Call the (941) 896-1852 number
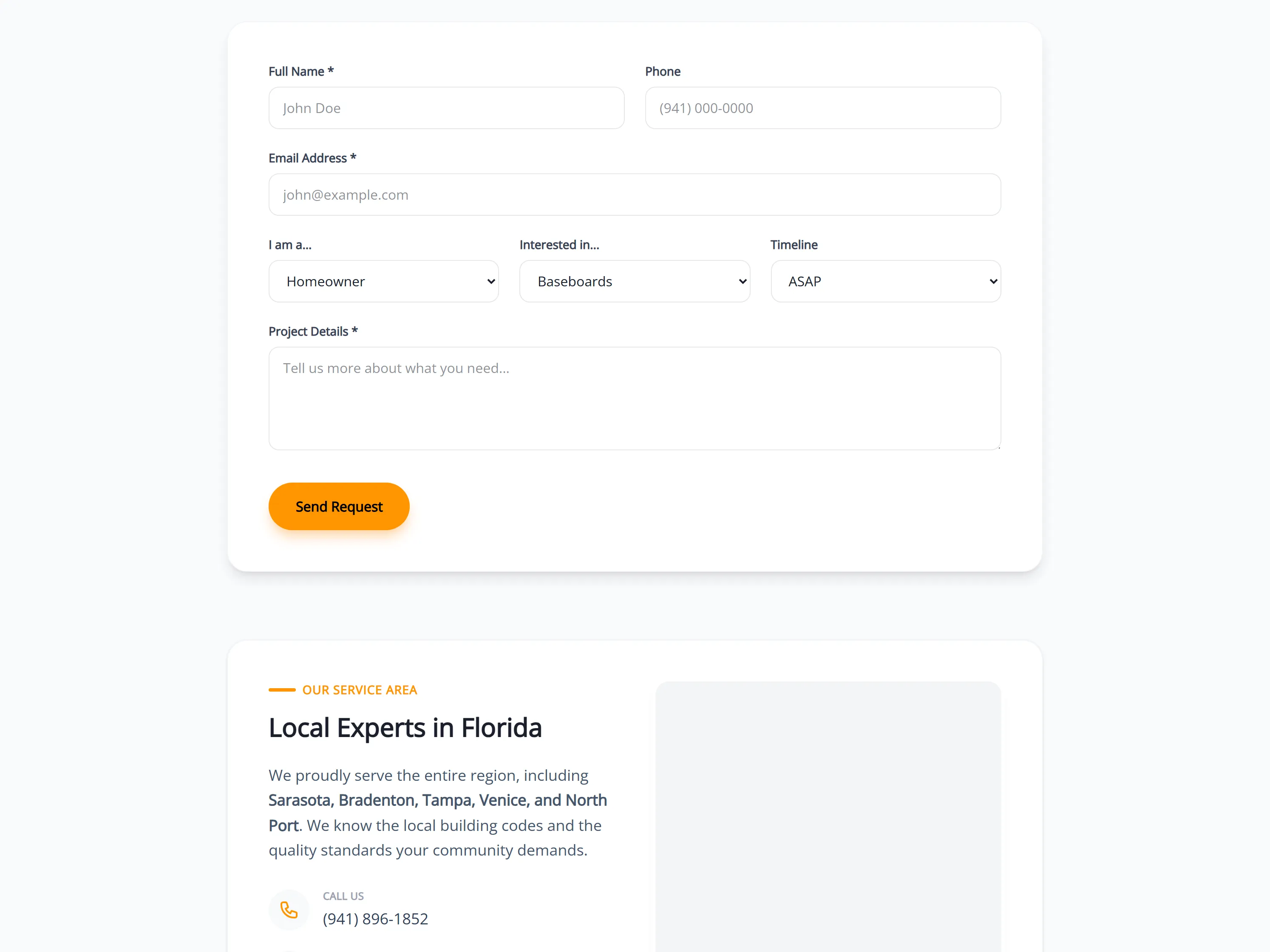This screenshot has width=1270, height=952. pos(375,919)
